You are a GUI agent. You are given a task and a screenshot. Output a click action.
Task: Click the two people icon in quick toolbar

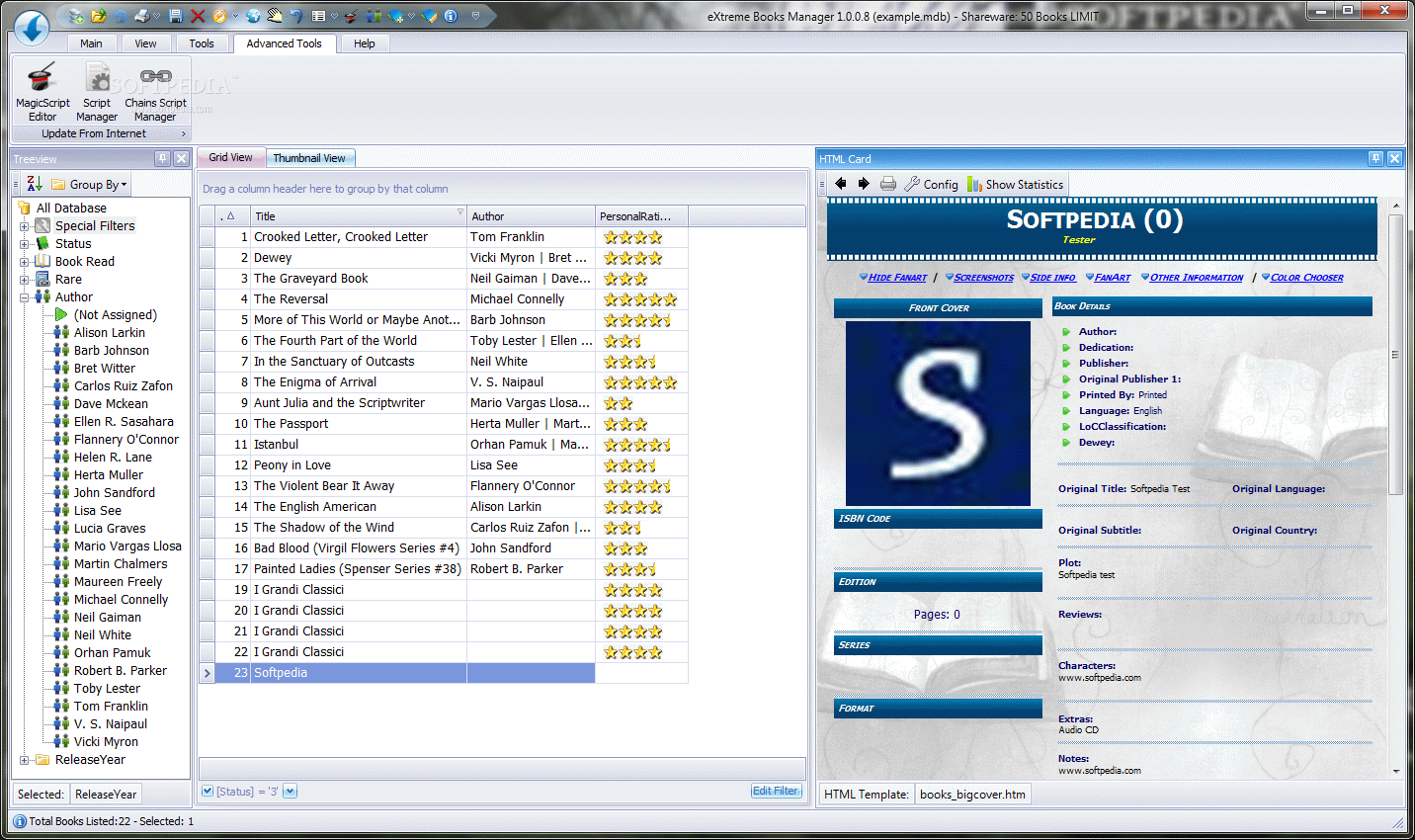tap(374, 16)
